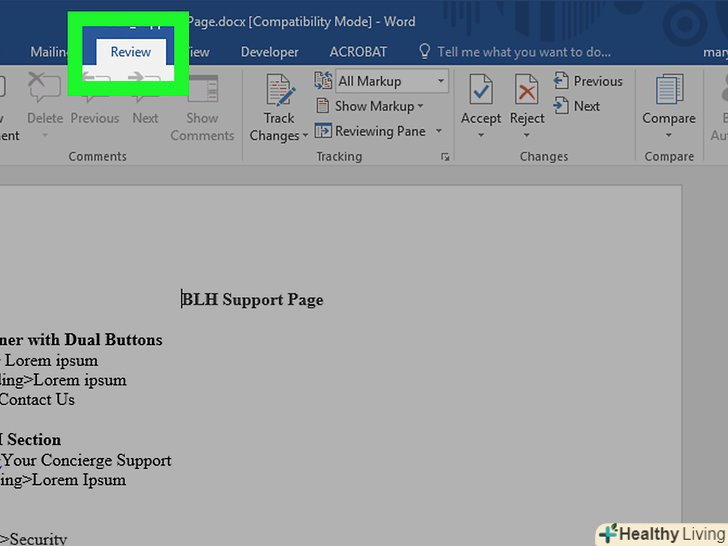
Task: Go to Next tracked change
Action: point(577,106)
